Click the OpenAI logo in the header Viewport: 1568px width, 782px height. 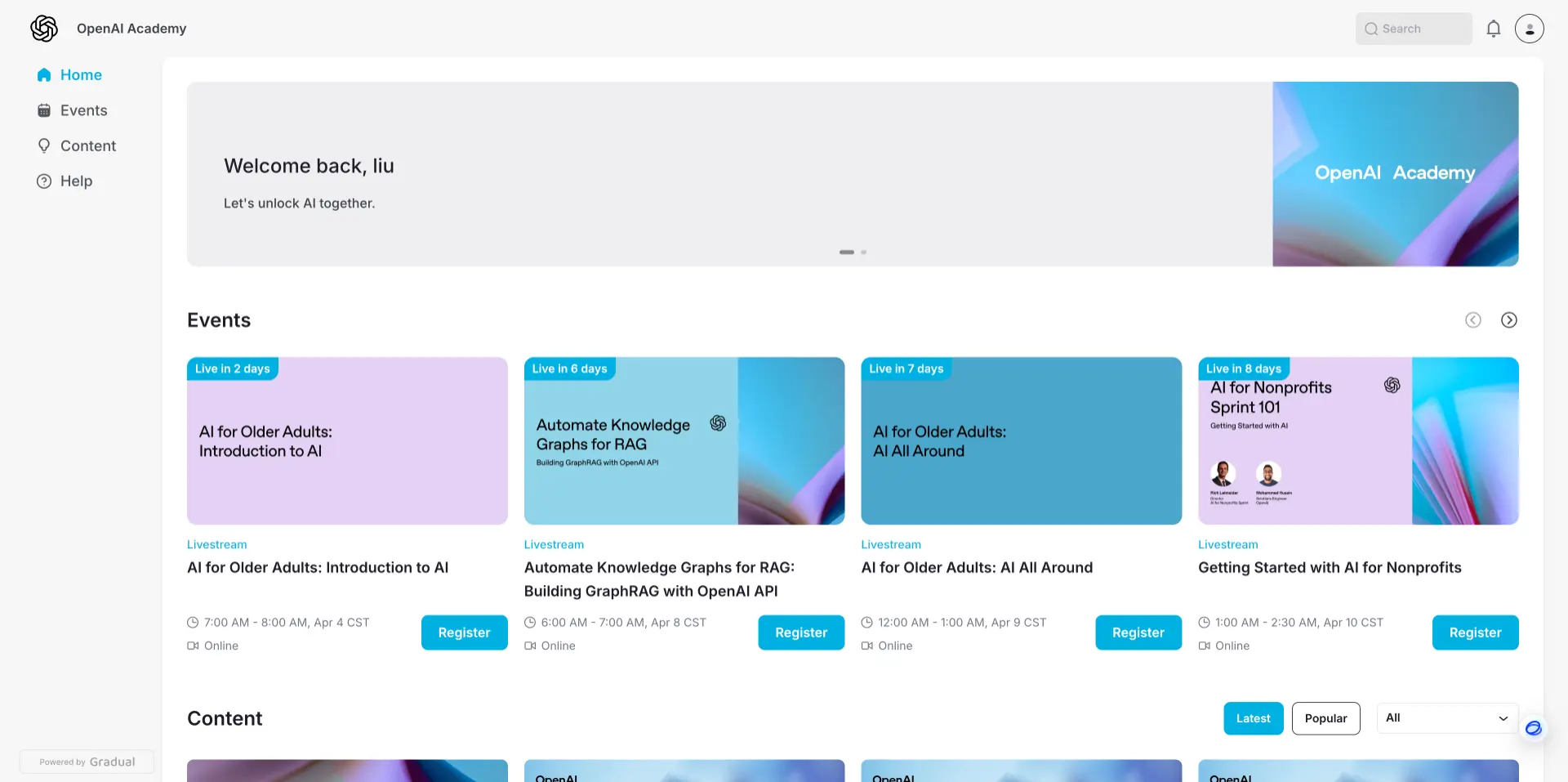pos(44,29)
